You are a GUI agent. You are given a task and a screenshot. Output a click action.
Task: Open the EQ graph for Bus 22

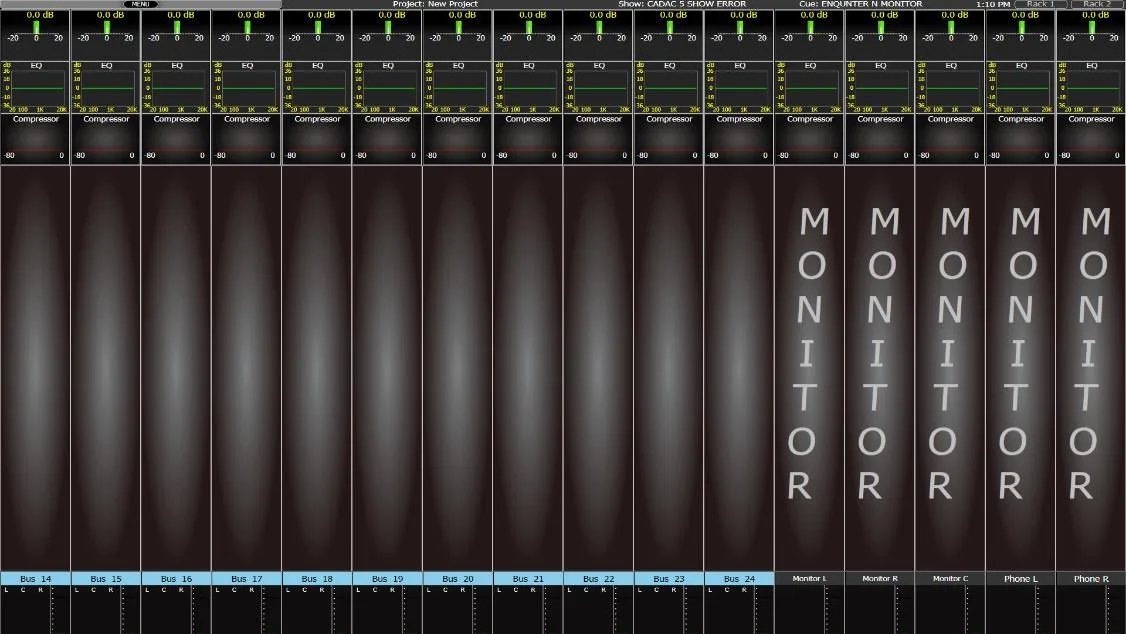point(598,88)
